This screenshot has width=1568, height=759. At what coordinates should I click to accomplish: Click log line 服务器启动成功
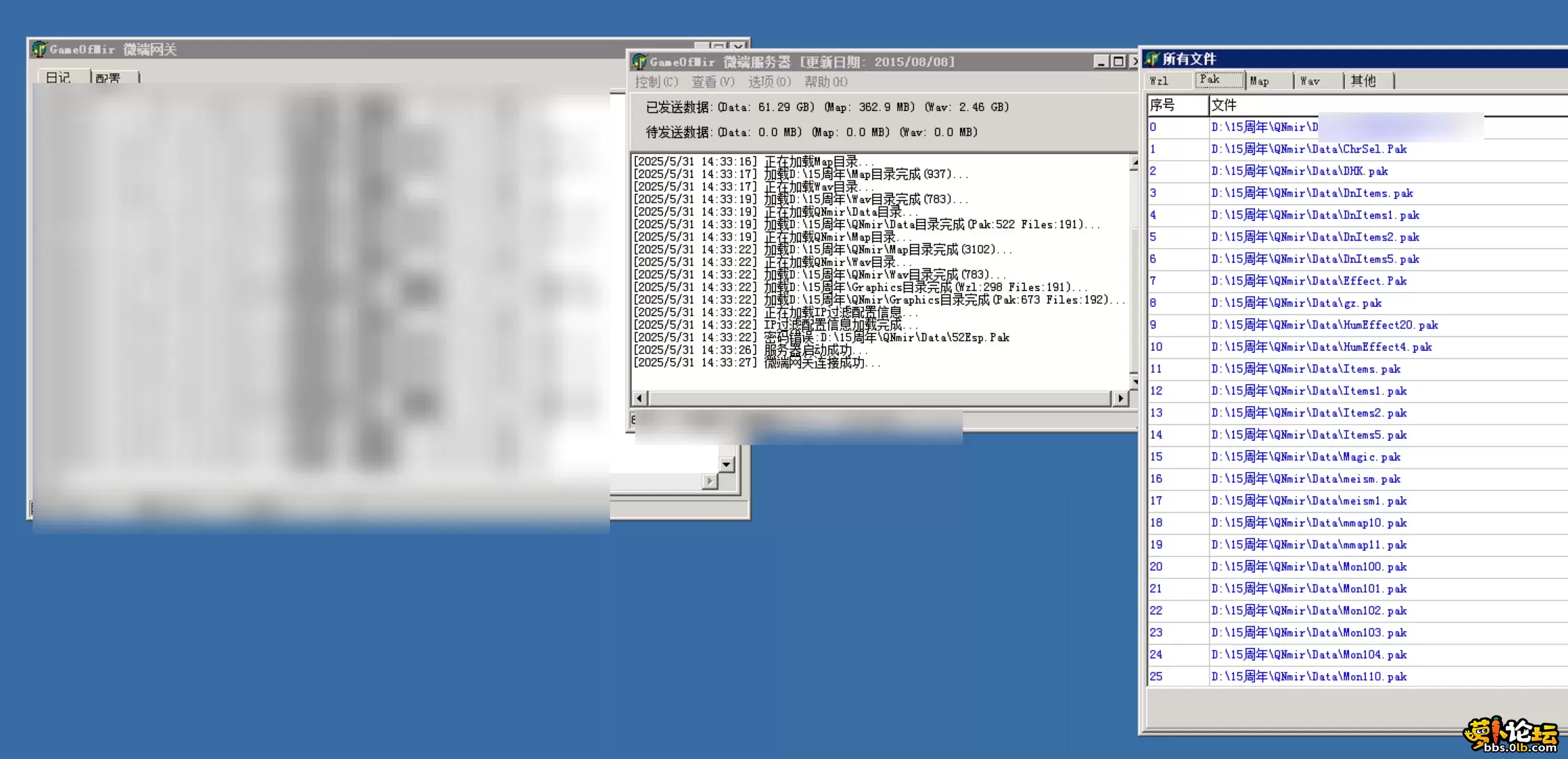(751, 350)
